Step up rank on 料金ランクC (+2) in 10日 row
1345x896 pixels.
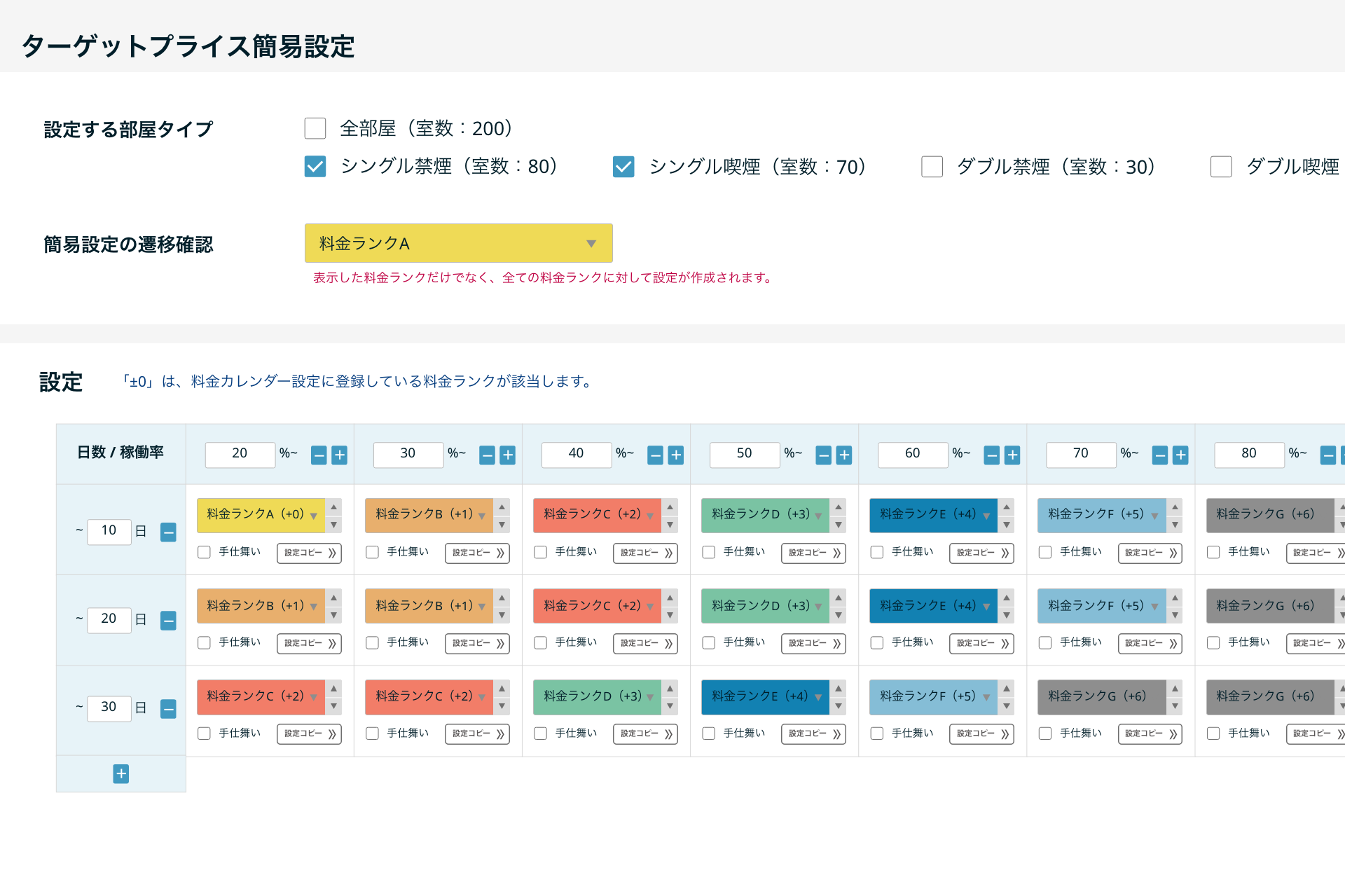pos(670,506)
